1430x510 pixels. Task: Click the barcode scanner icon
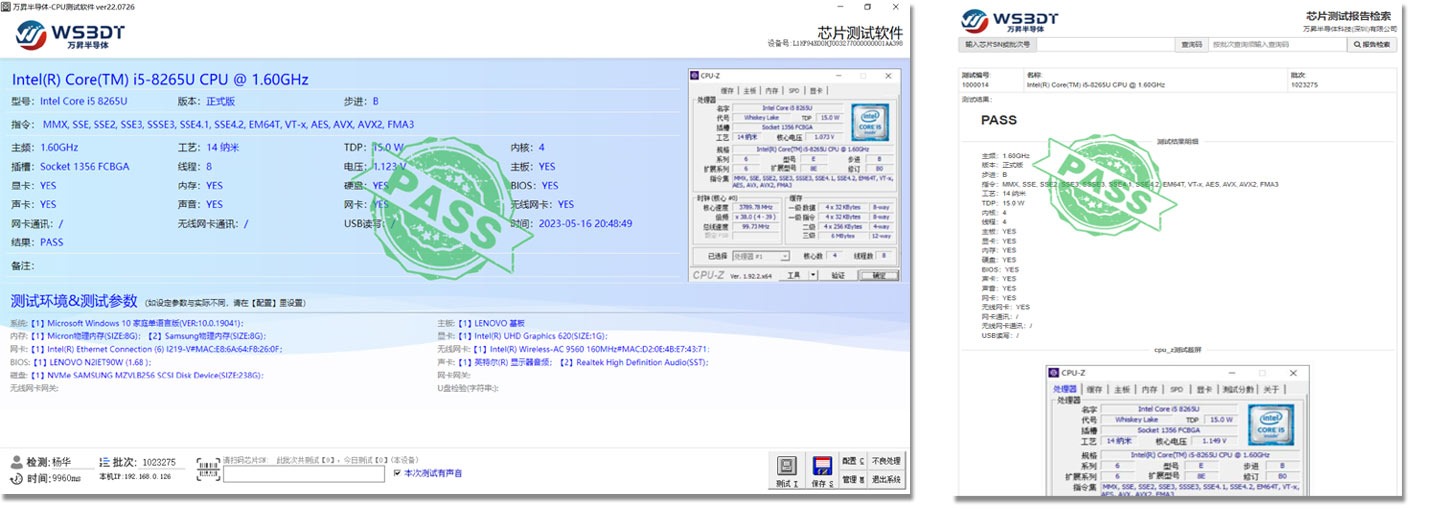tap(208, 468)
